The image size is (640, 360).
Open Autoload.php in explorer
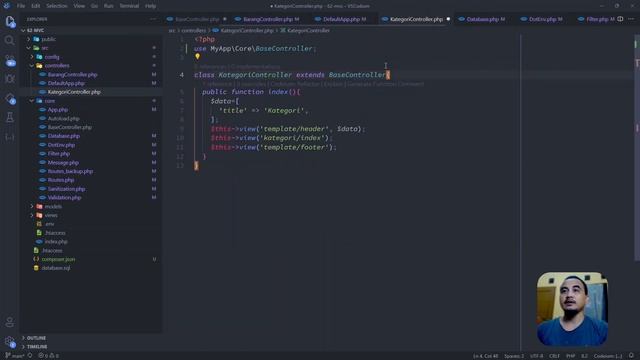point(63,118)
